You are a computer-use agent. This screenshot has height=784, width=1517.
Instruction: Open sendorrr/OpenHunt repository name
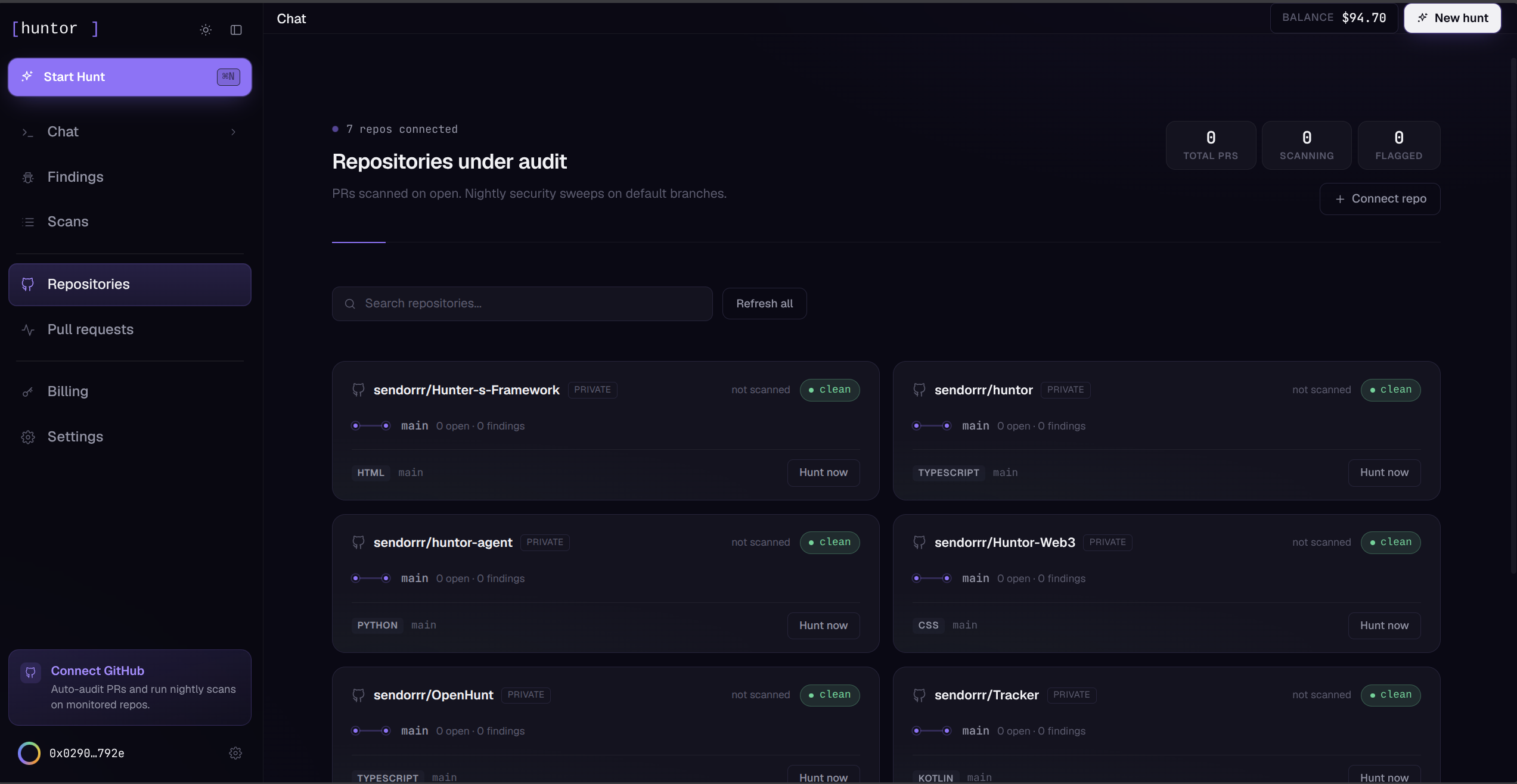pyautogui.click(x=433, y=695)
